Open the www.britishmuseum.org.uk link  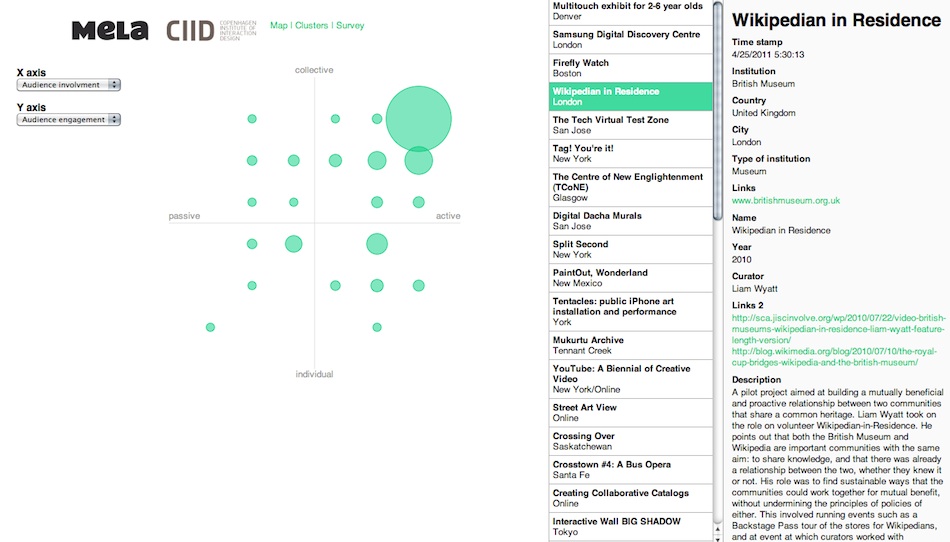(786, 200)
